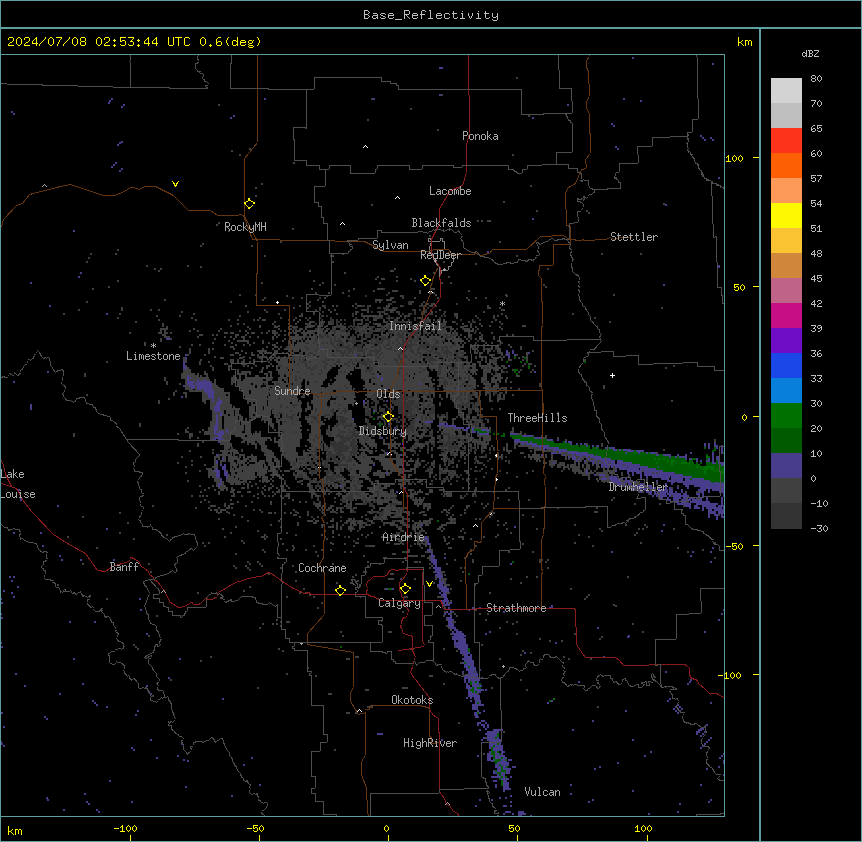Pick the light blue 33-30 dBZ swatch

point(786,391)
